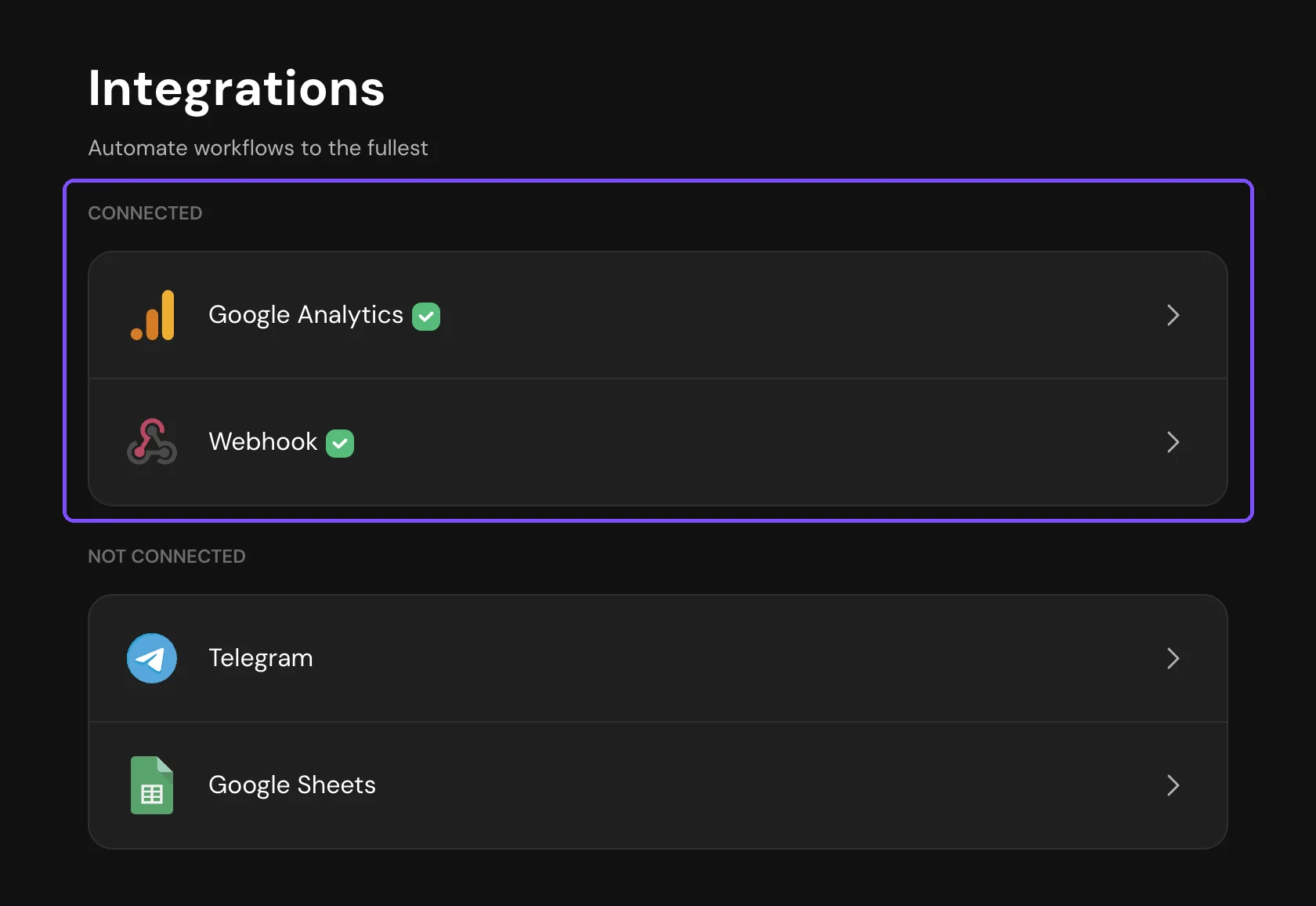Viewport: 1316px width, 906px height.
Task: Click the Integrations page title
Action: pos(237,89)
